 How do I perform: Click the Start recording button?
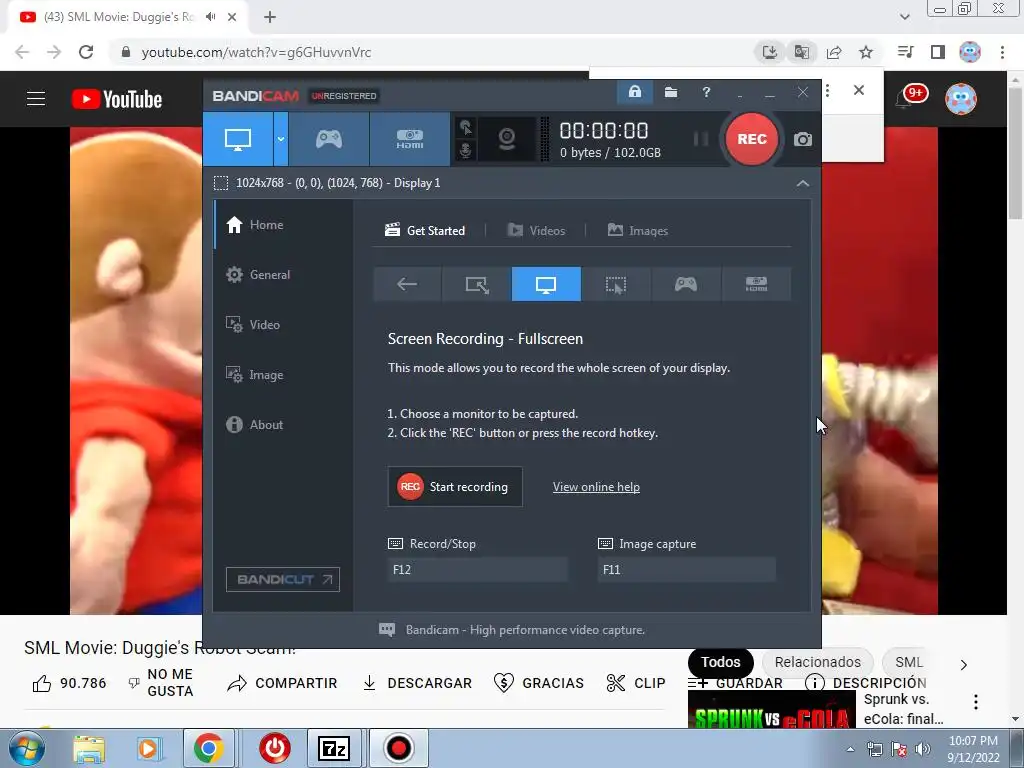click(x=455, y=487)
